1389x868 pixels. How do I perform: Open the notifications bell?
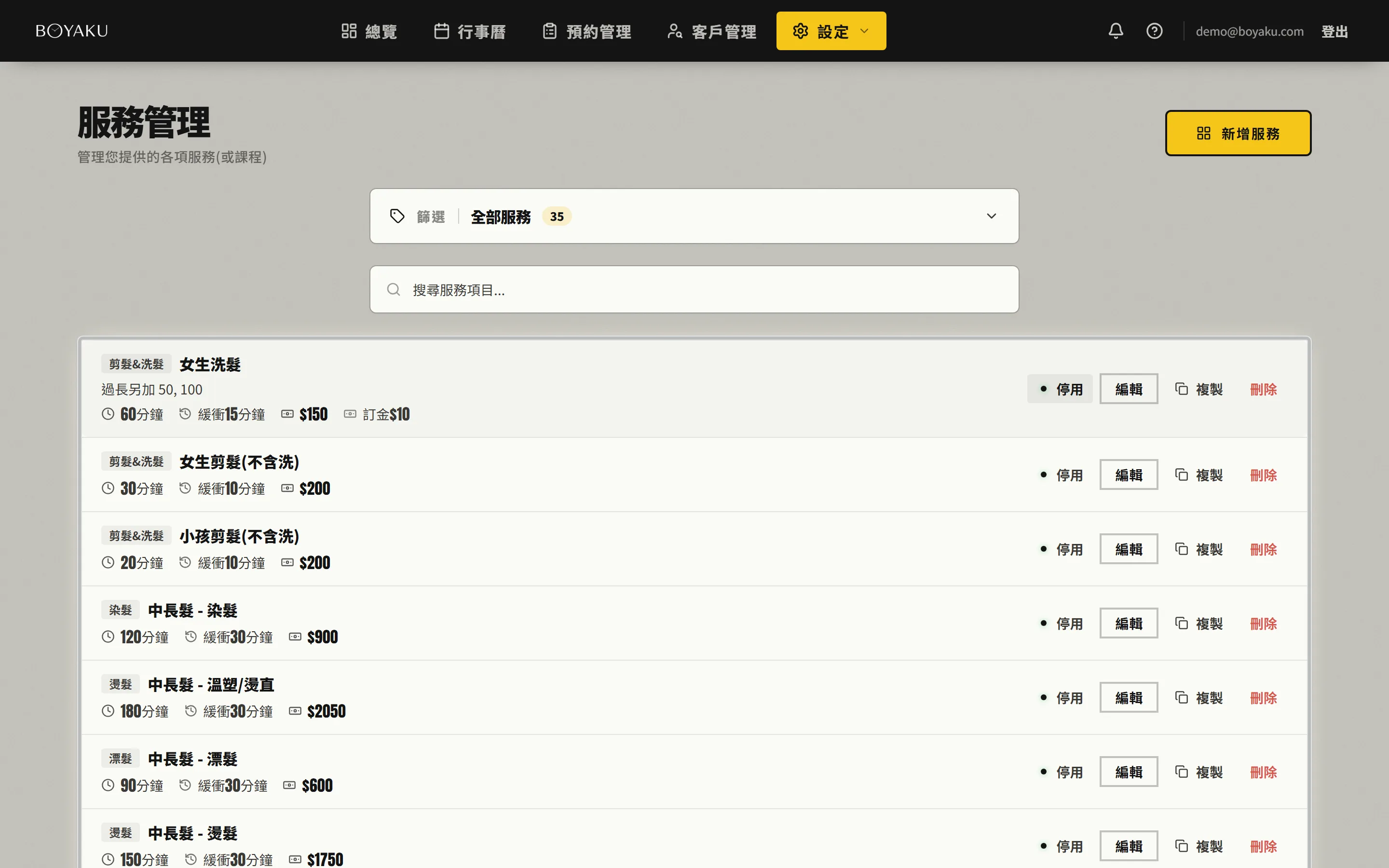pos(1115,31)
